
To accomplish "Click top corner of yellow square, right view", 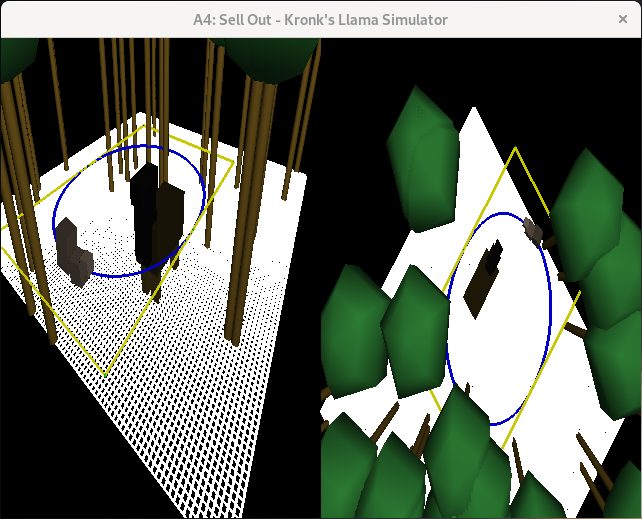I will [515, 149].
